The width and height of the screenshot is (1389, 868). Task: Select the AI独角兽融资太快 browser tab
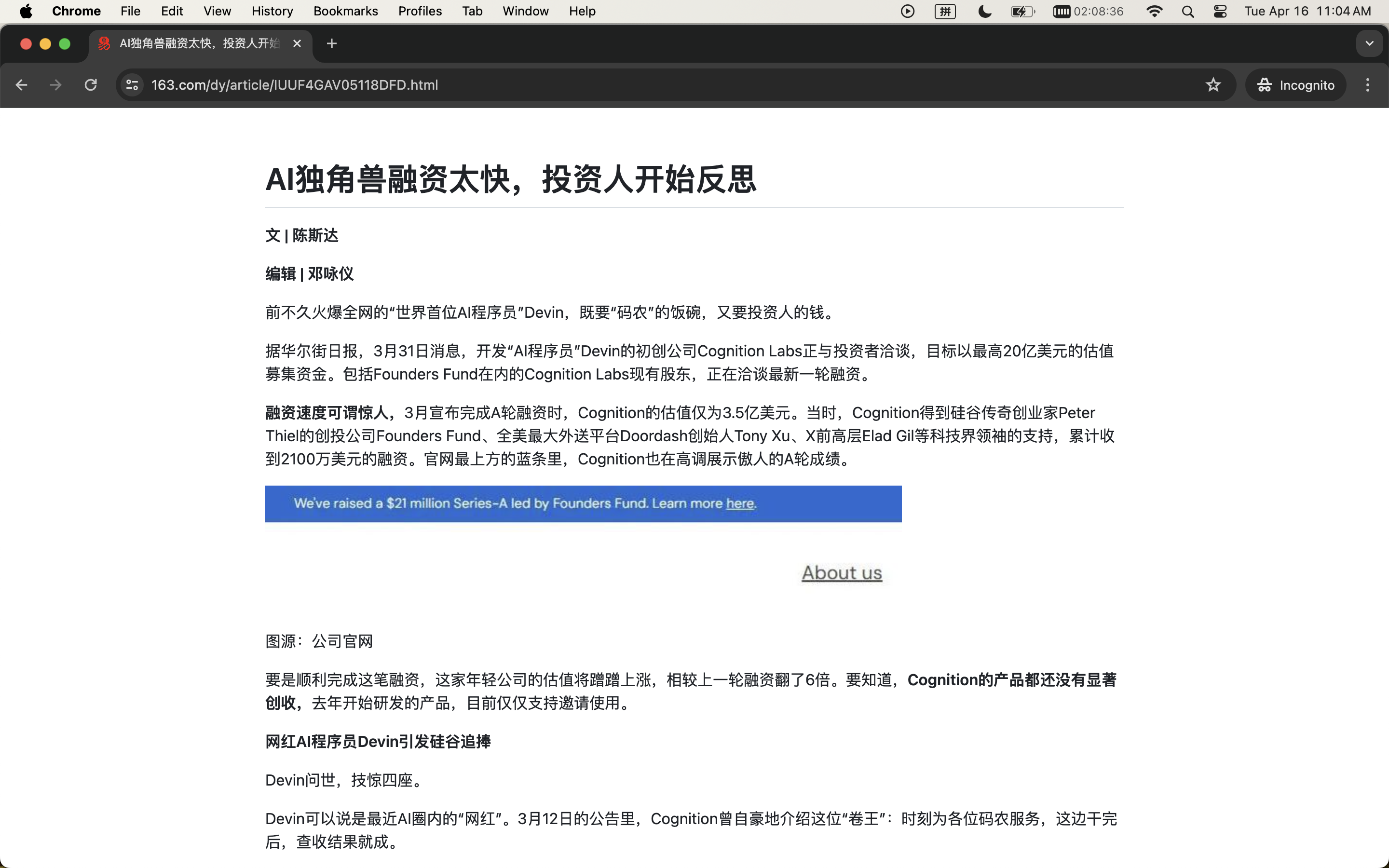(x=201, y=43)
